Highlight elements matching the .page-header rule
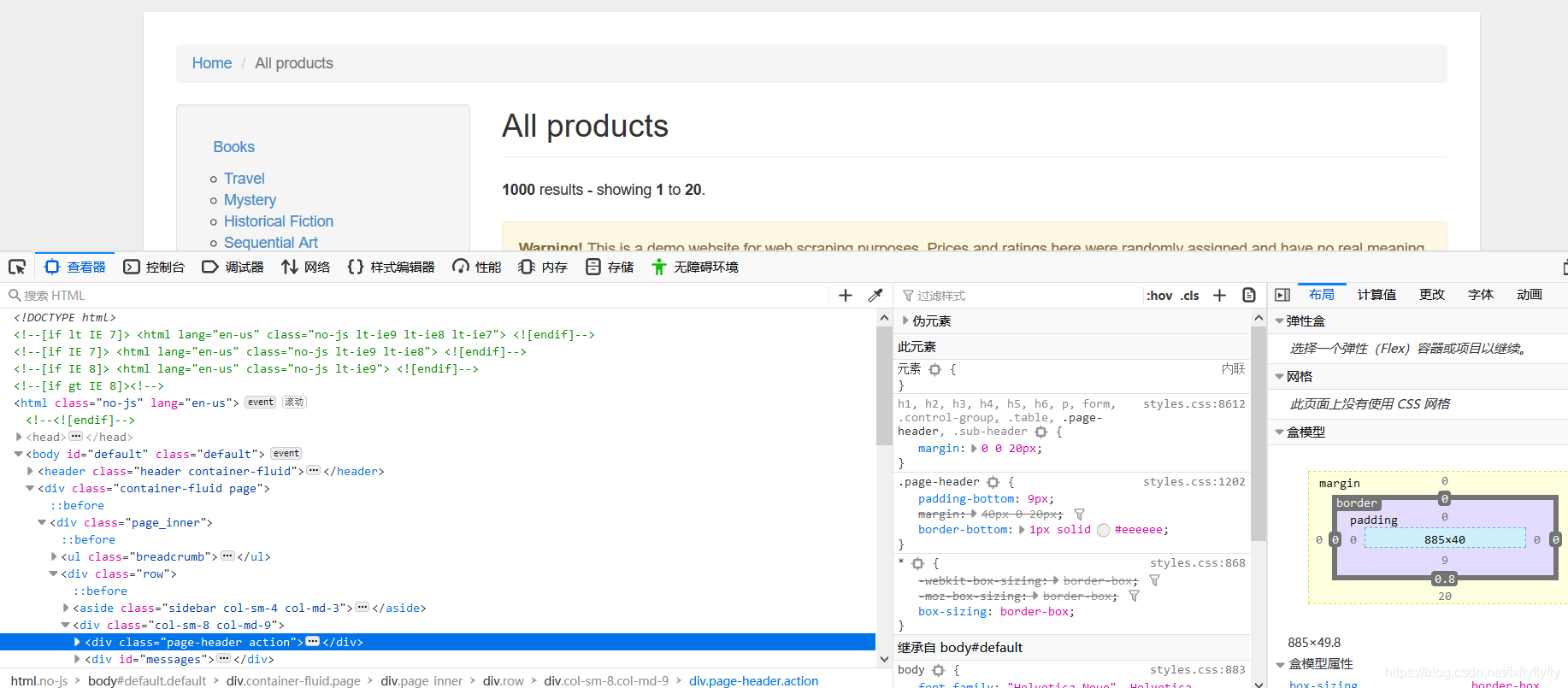Image resolution: width=1568 pixels, height=688 pixels. 993,482
